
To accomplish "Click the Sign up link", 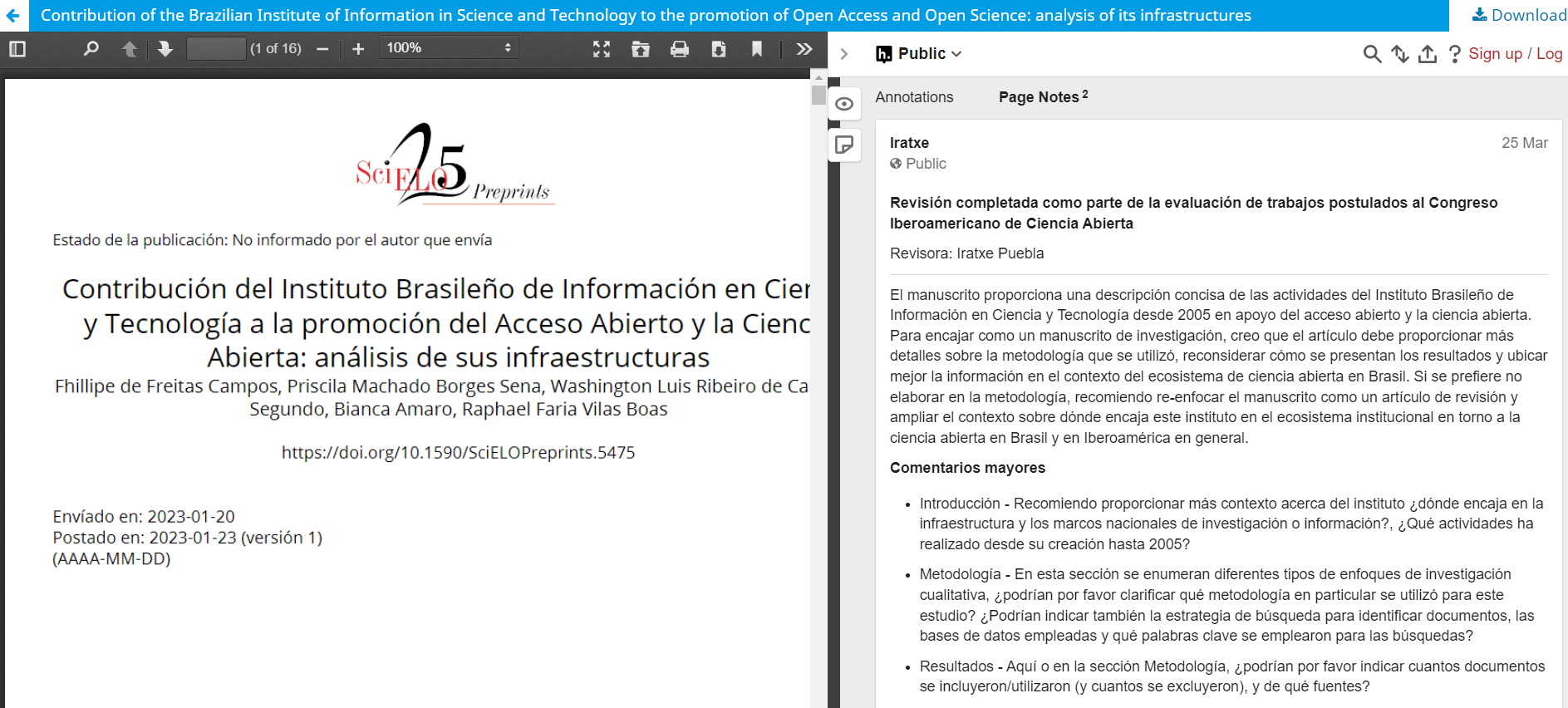I will (1495, 54).
